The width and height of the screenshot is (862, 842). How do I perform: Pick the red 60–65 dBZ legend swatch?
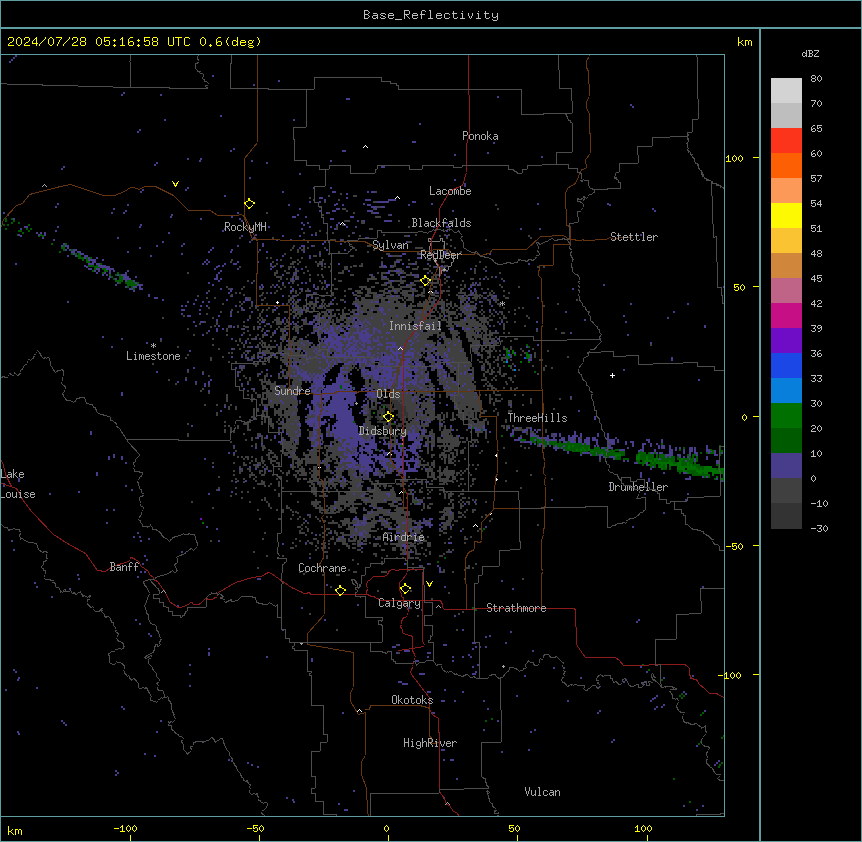(x=786, y=141)
